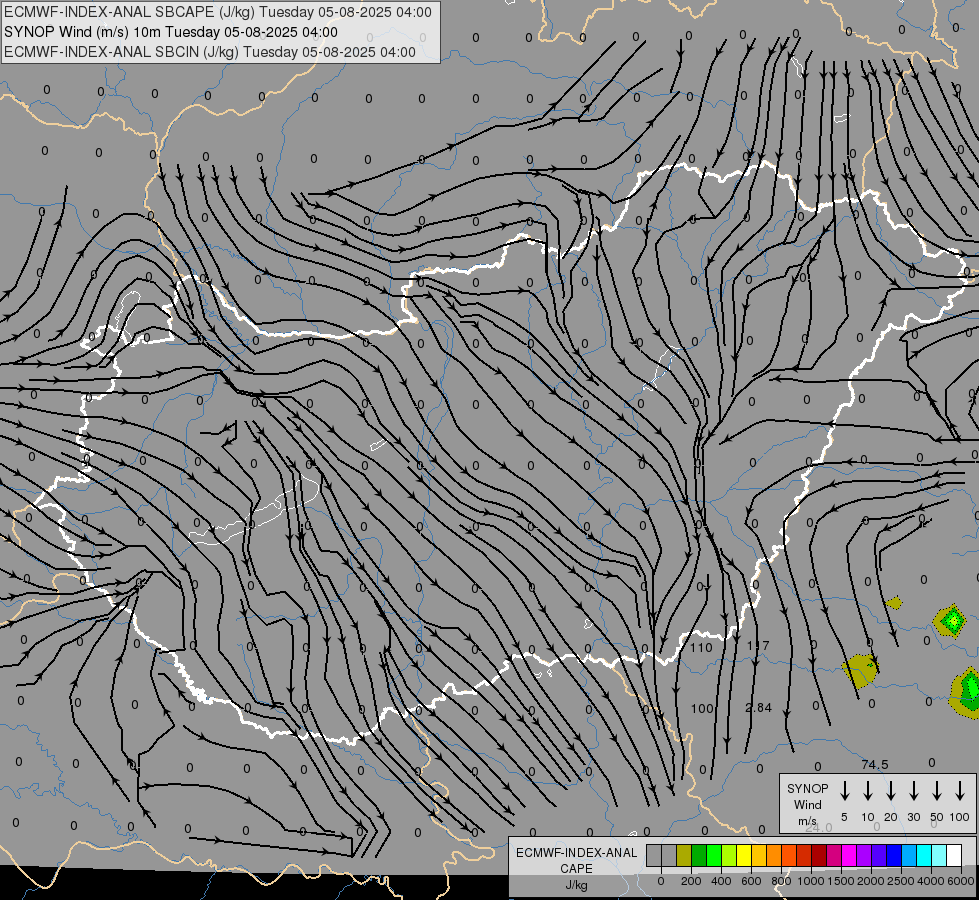Select the 100 value left of 2.84
Image resolution: width=979 pixels, height=900 pixels.
point(702,708)
